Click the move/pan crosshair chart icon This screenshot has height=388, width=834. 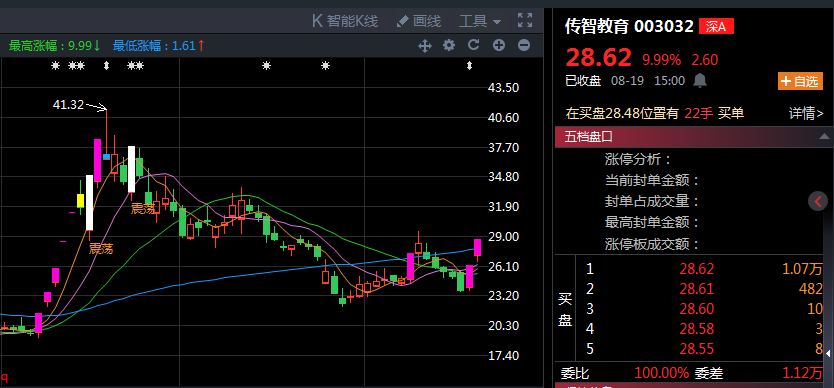424,46
